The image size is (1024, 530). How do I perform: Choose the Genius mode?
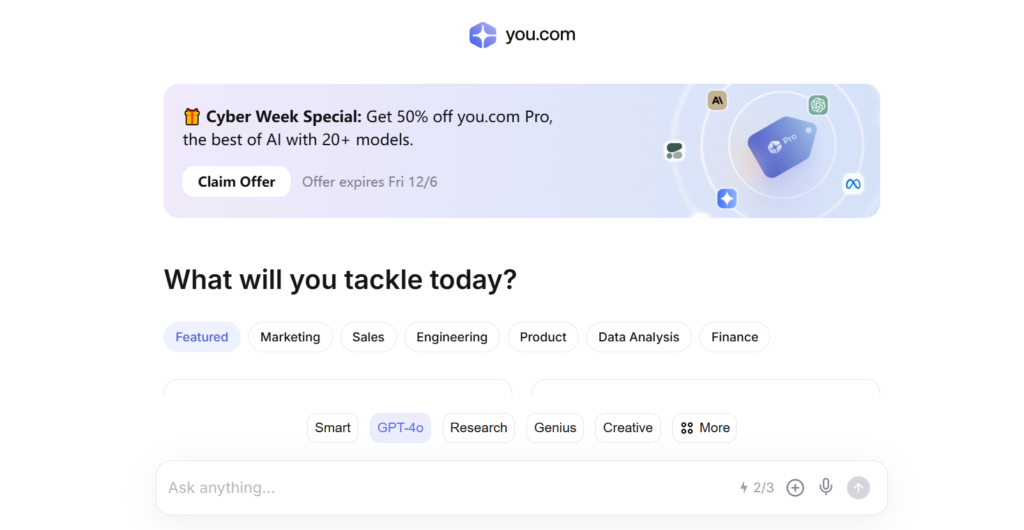point(555,428)
